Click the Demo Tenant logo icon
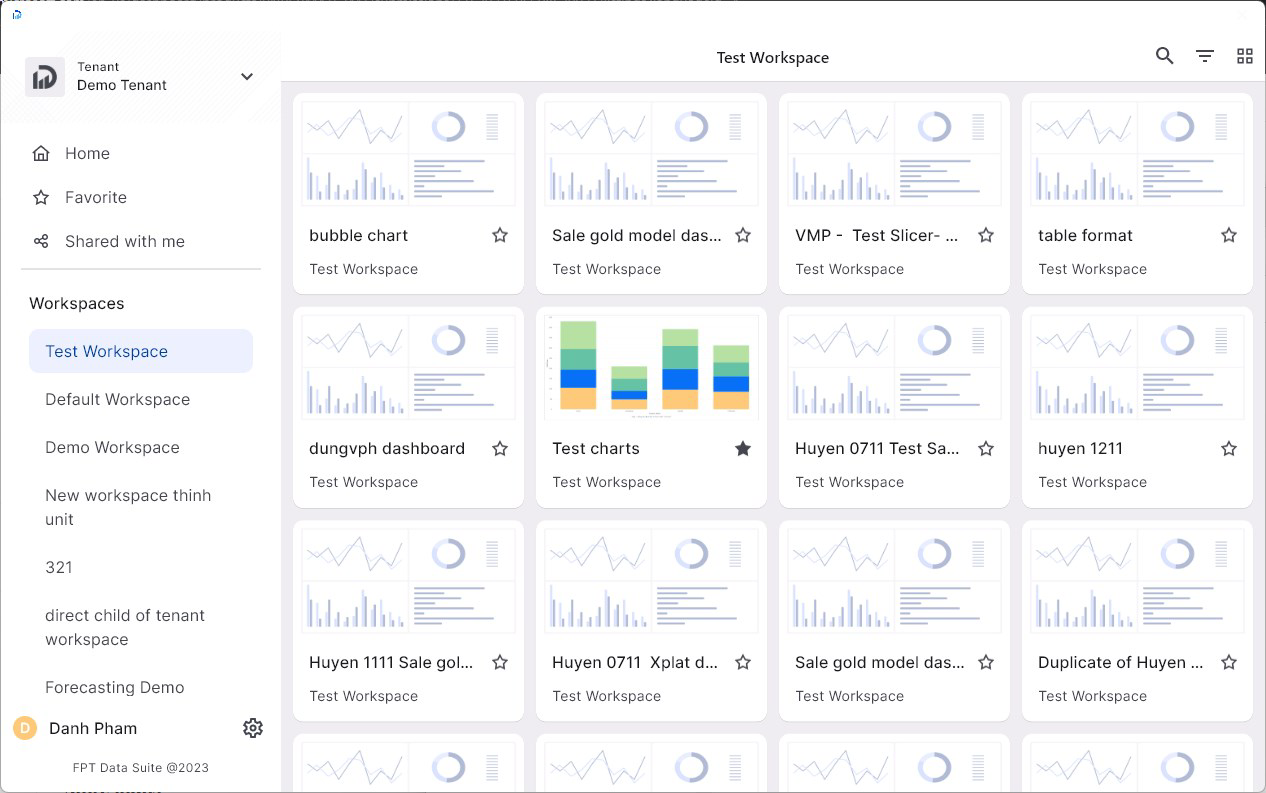 coord(45,77)
